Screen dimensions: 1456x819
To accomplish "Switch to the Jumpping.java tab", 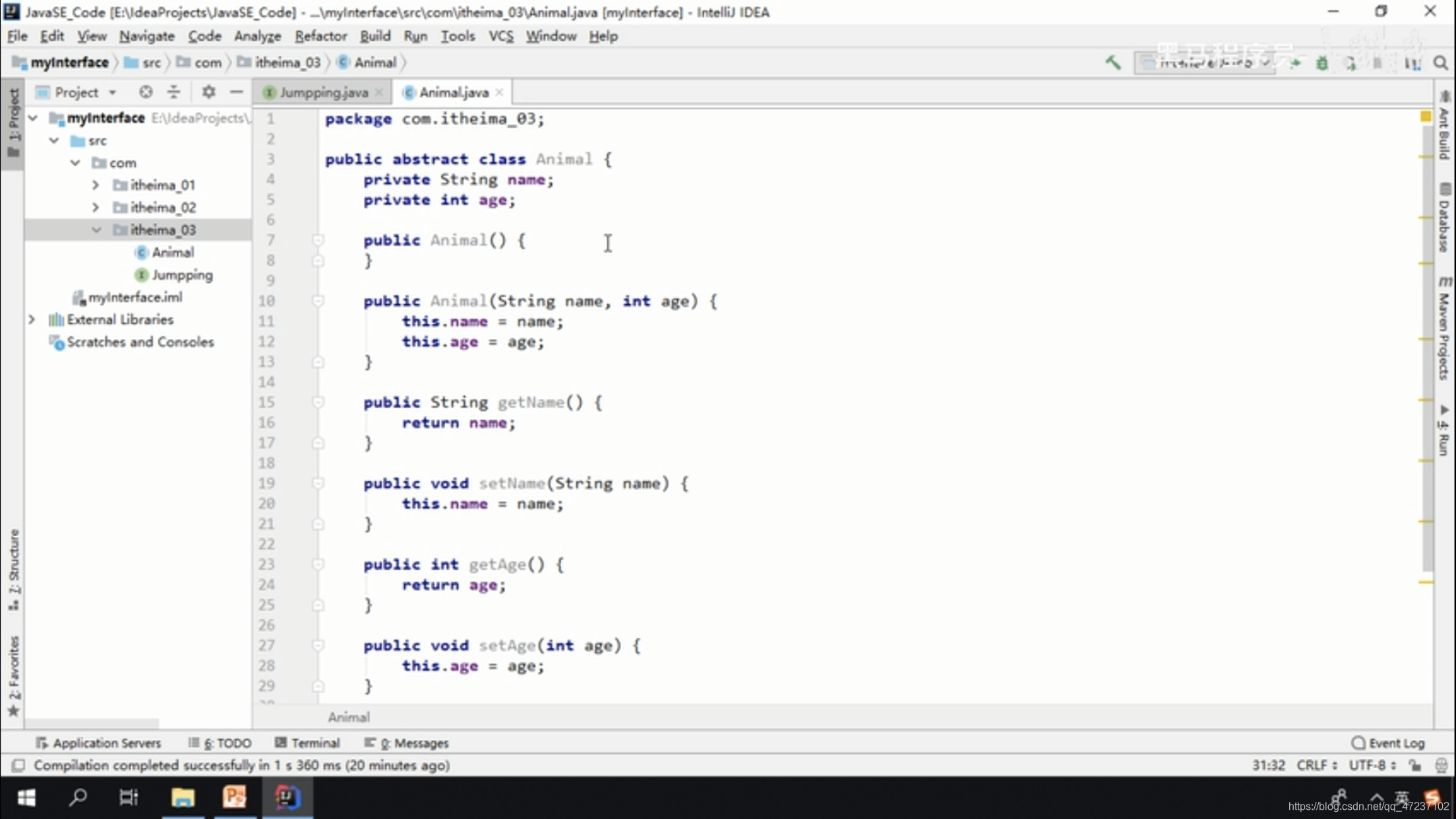I will coord(323,93).
